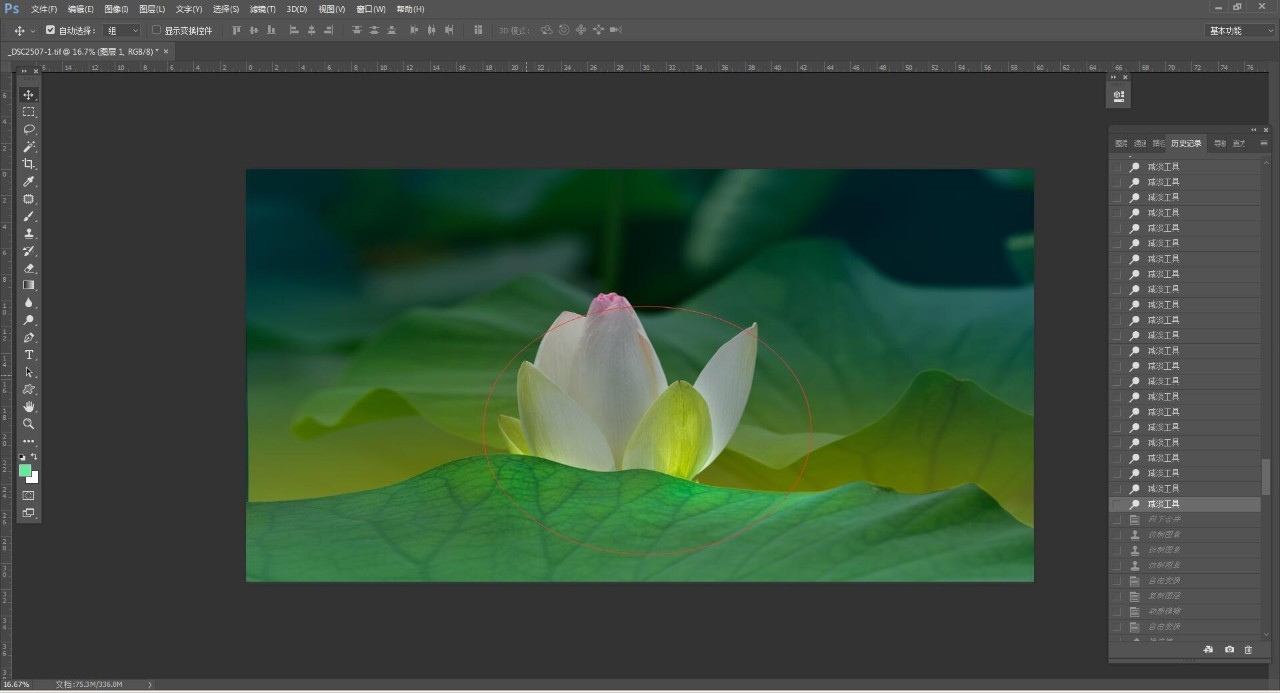The height and width of the screenshot is (693, 1280).
Task: Select the Lasso tool
Action: tap(29, 129)
